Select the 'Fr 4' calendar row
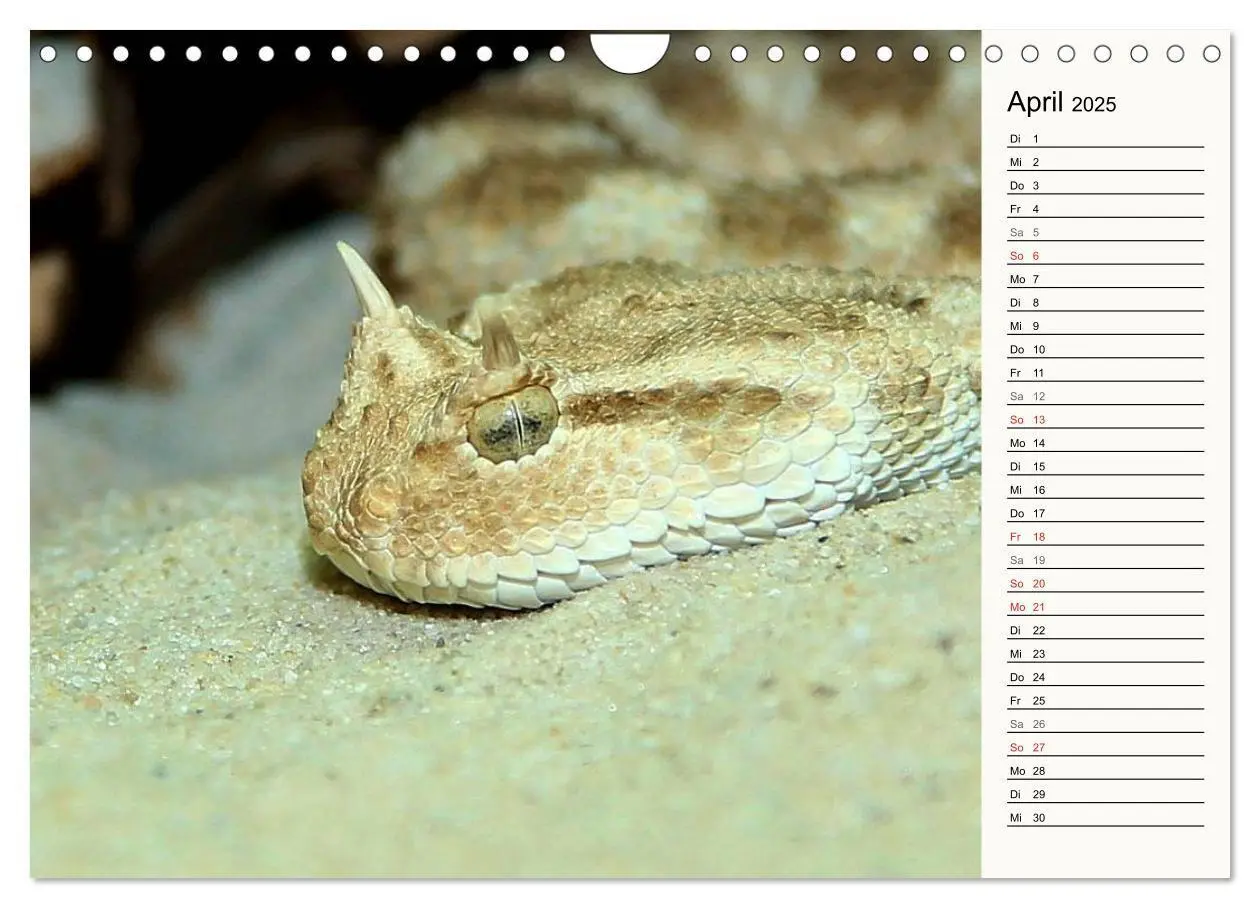 click(1105, 209)
